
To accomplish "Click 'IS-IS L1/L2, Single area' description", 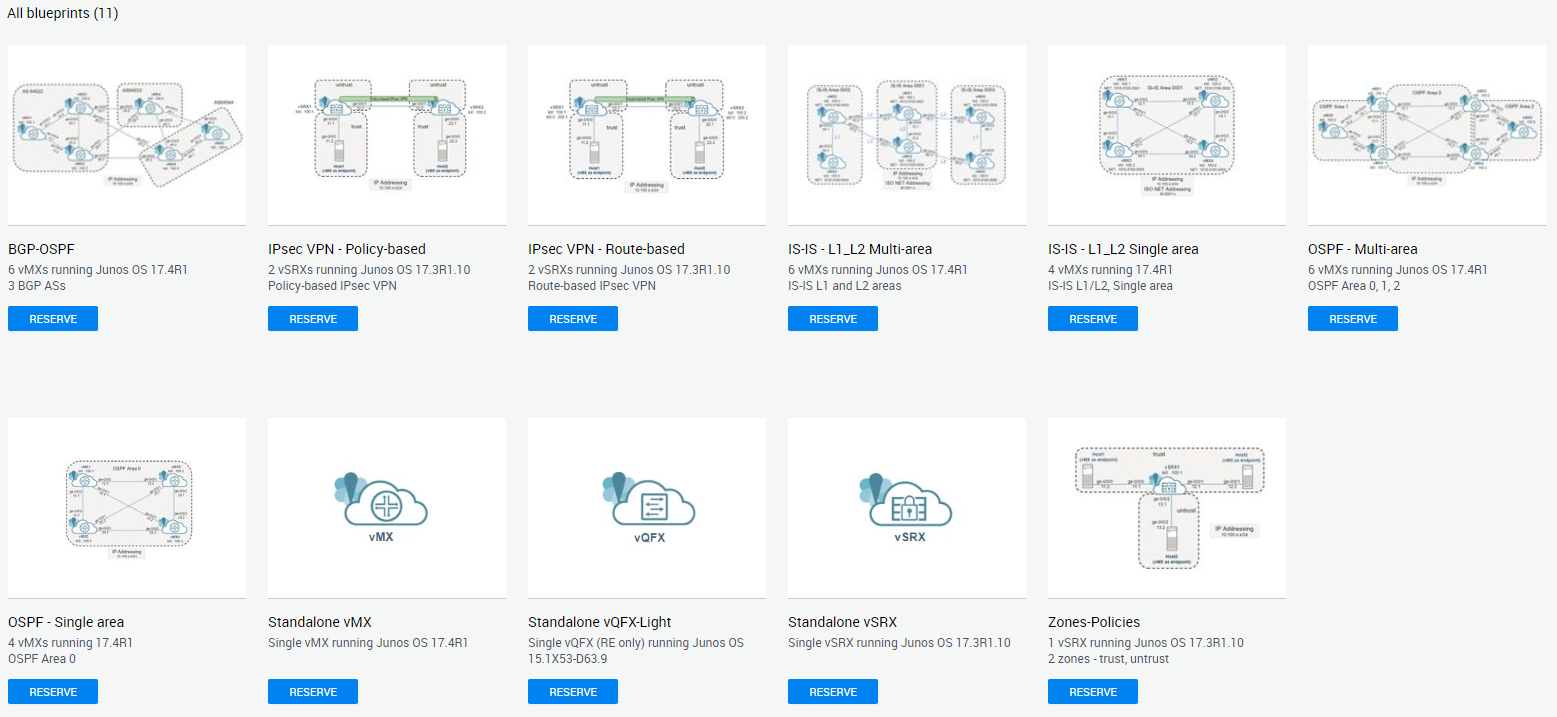I will 1110,286.
